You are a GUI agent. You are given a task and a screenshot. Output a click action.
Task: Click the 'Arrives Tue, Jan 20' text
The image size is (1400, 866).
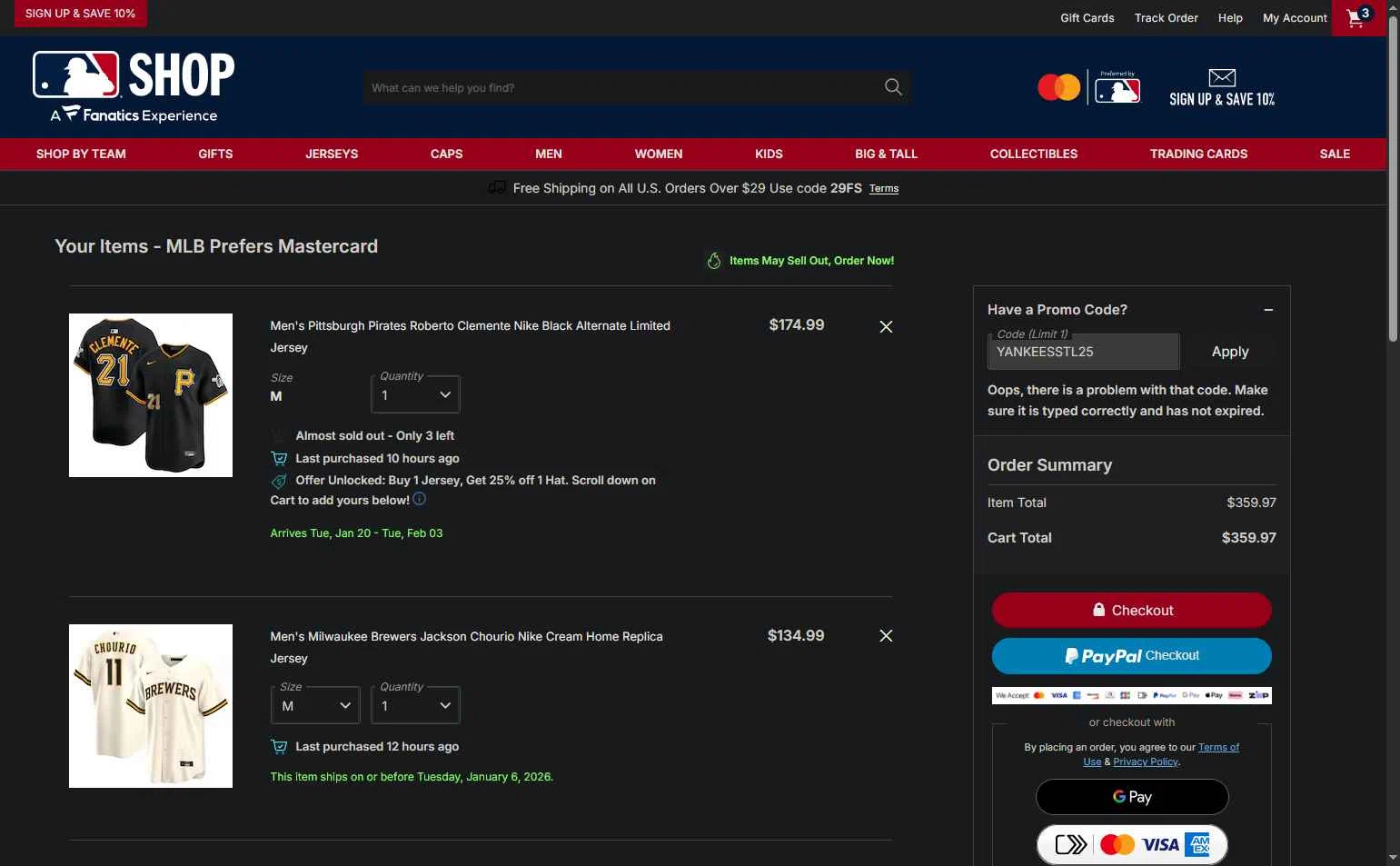pyautogui.click(x=356, y=533)
